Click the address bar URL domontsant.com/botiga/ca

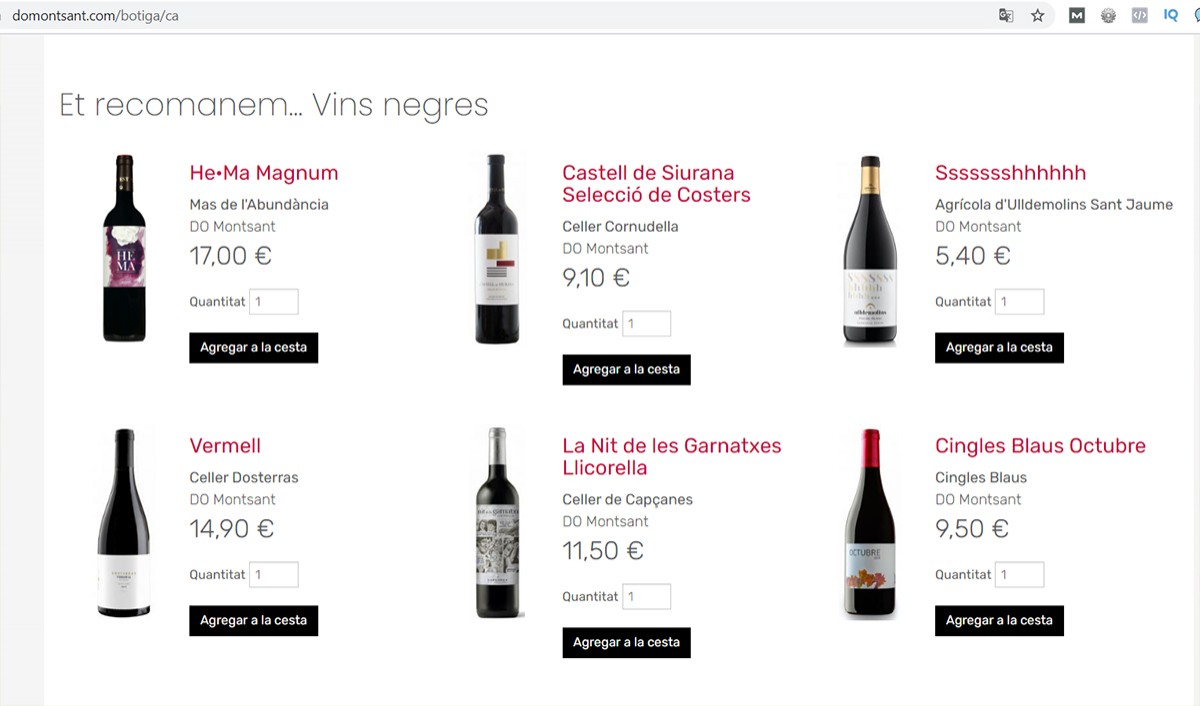click(x=96, y=16)
